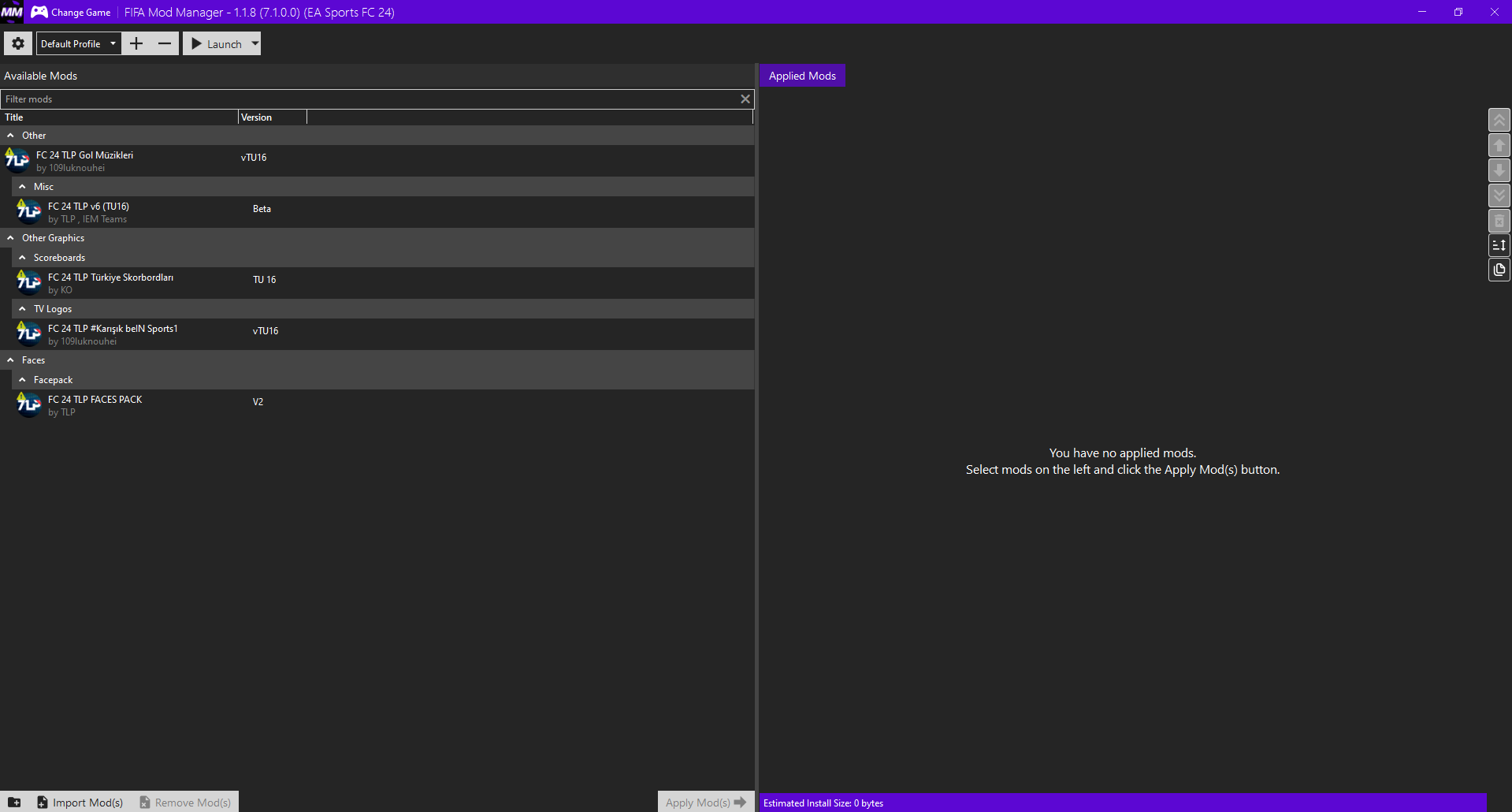Click the copy mod list icon

point(1499,270)
